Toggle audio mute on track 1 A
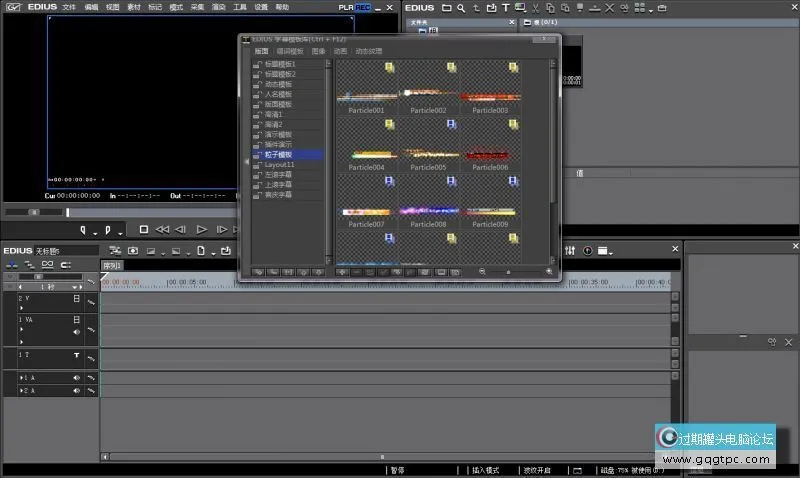 (x=76, y=378)
